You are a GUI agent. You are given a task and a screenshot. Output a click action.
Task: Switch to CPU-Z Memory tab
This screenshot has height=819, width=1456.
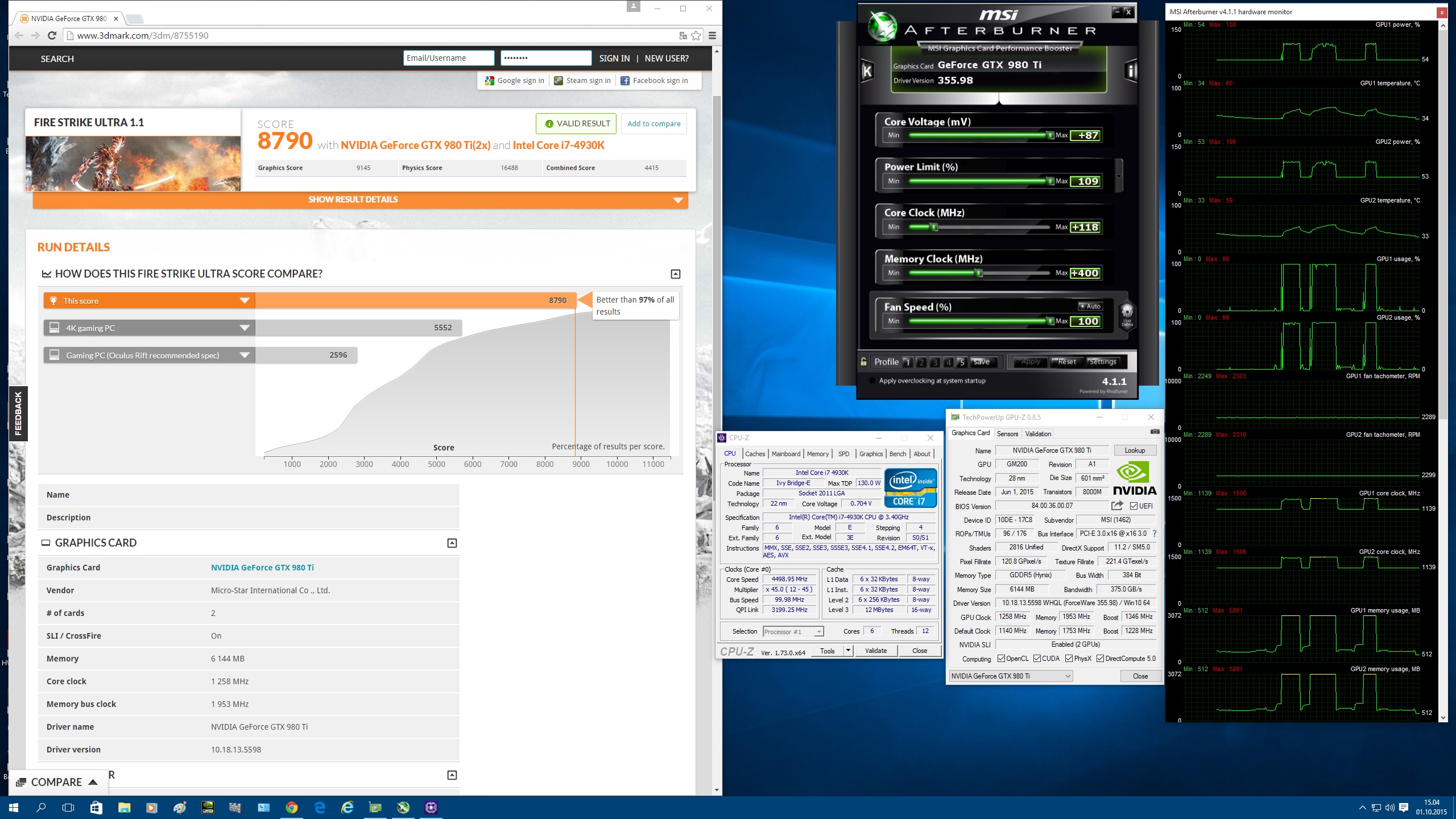pos(817,454)
